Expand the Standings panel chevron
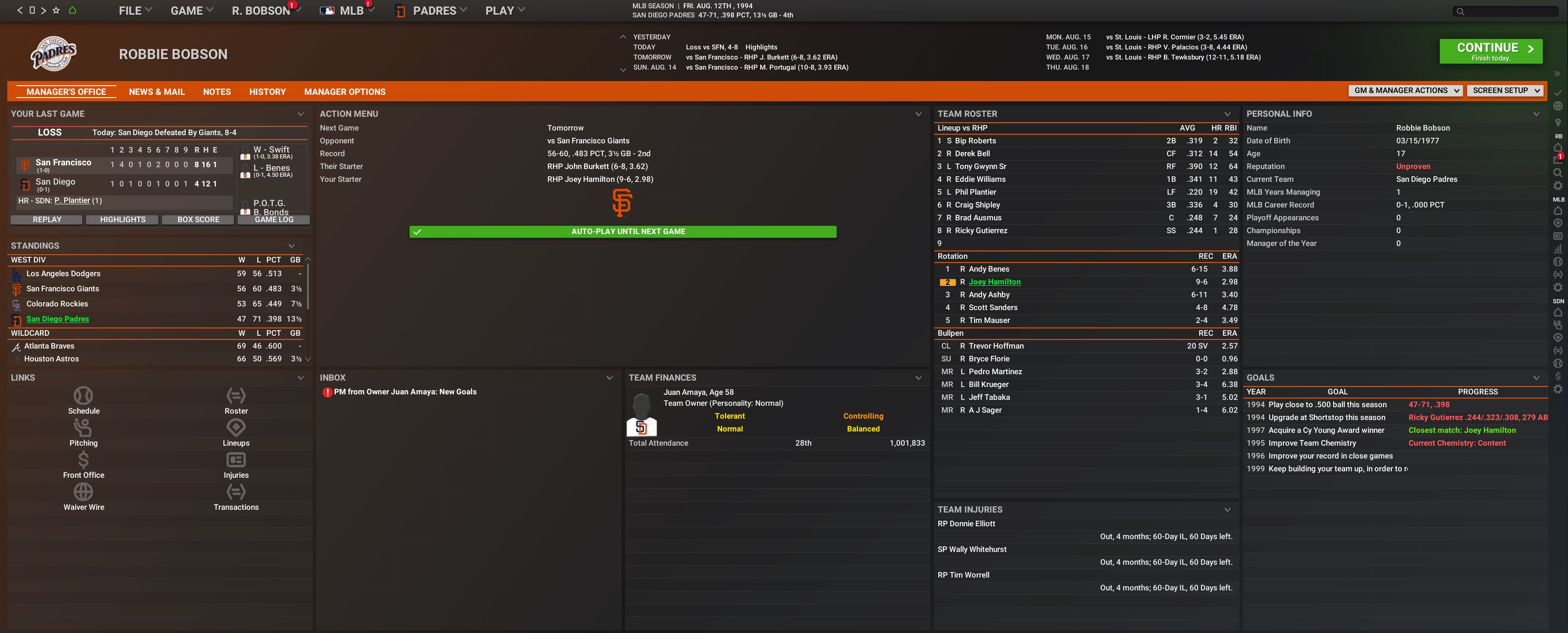 292,246
